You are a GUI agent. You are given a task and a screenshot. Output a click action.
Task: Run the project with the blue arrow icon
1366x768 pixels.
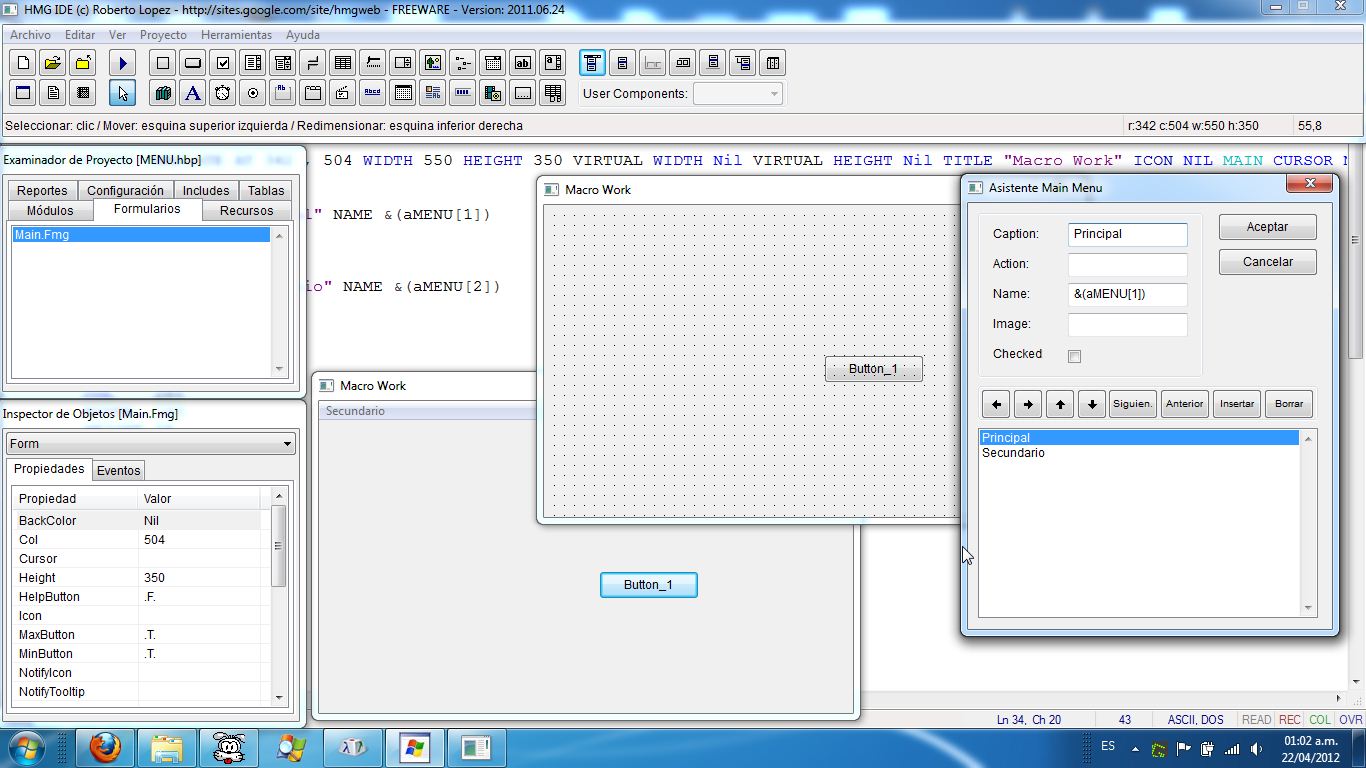(122, 62)
